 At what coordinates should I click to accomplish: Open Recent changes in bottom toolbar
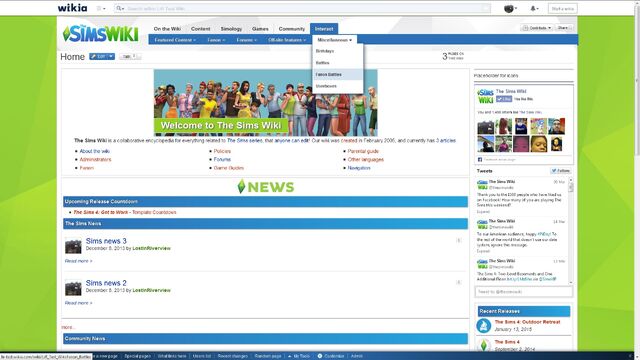pyautogui.click(x=233, y=356)
